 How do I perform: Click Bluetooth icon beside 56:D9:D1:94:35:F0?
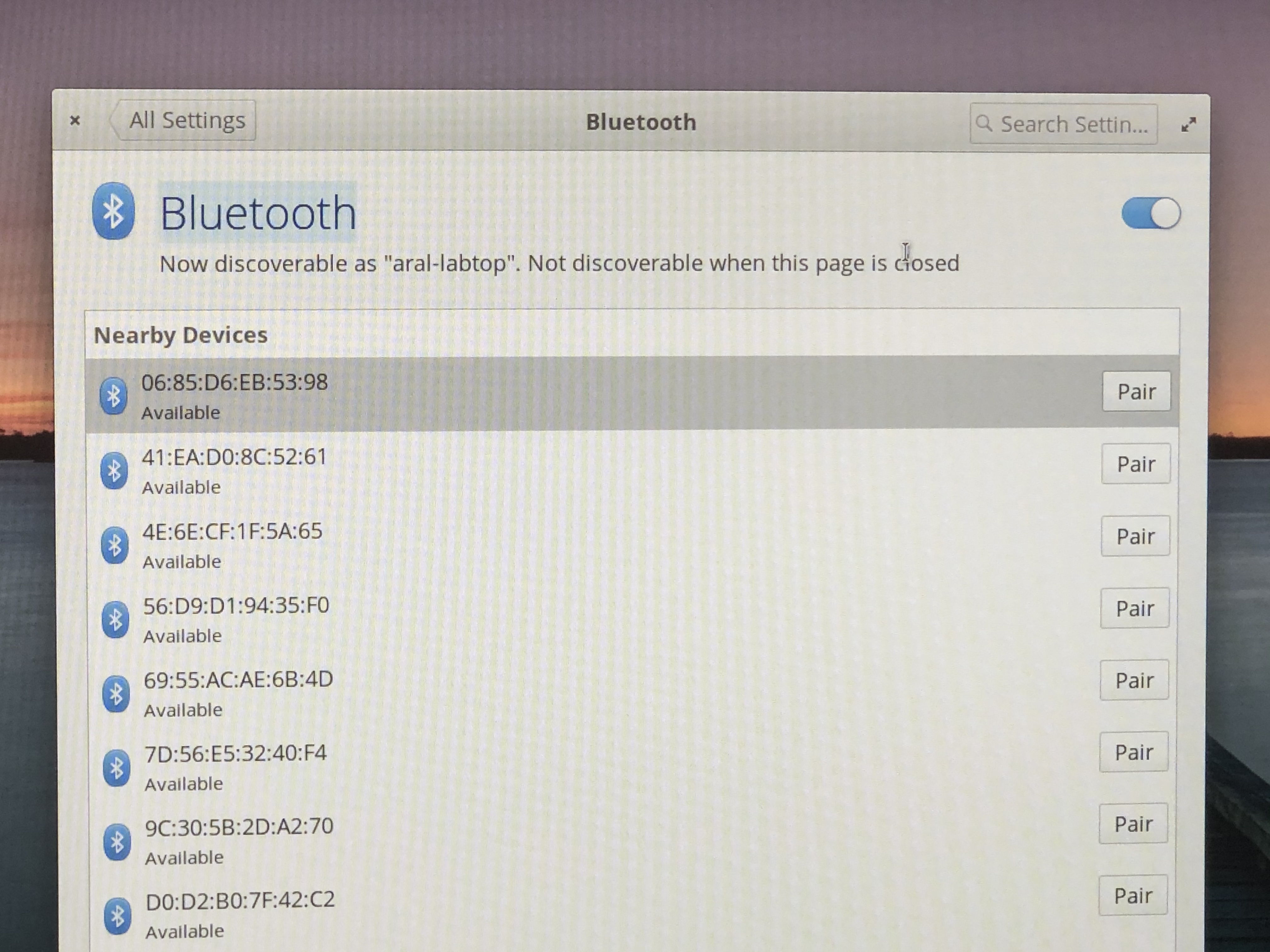[115, 619]
